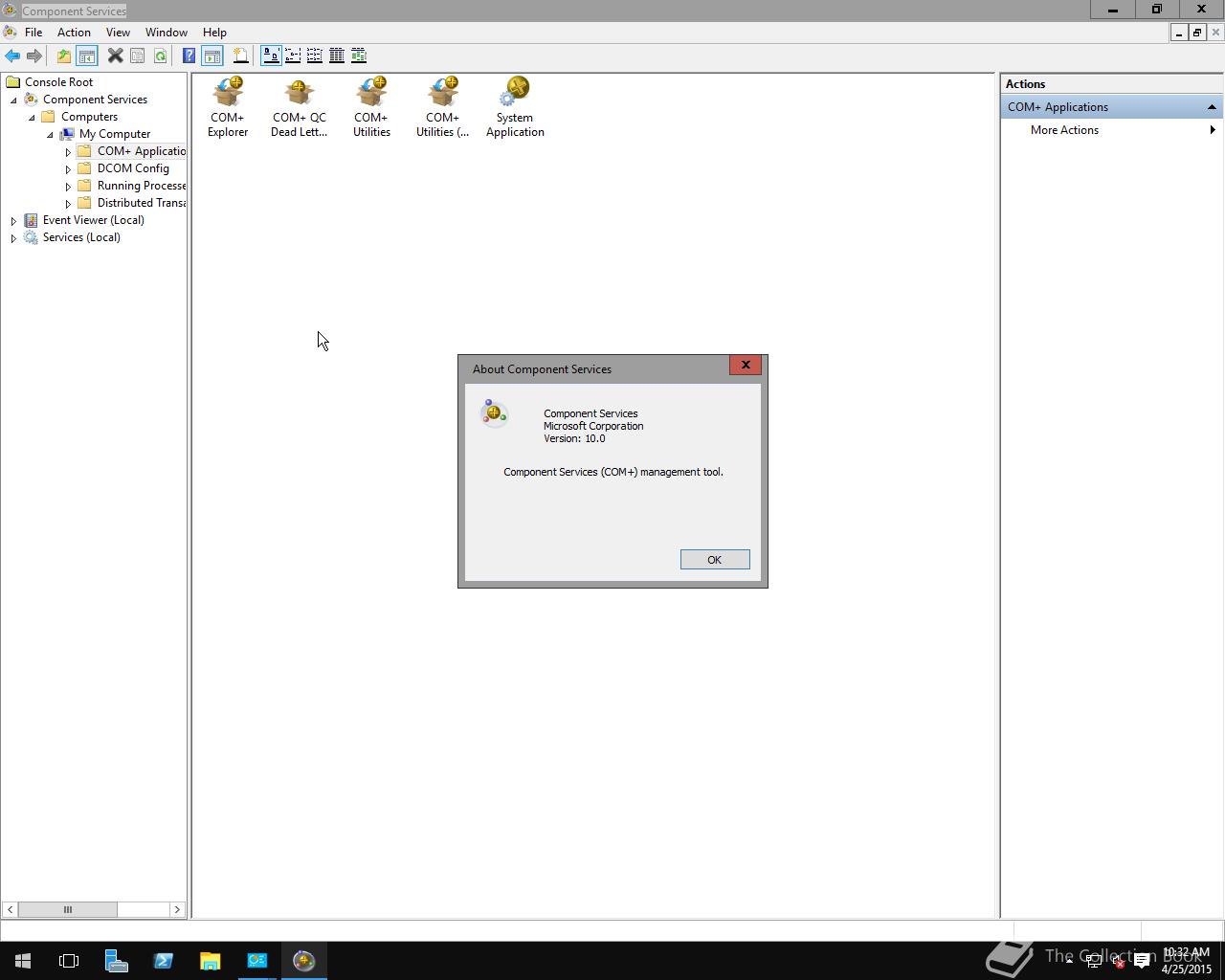Switch to Status view toolbar icon
The image size is (1225, 980).
tap(359, 56)
